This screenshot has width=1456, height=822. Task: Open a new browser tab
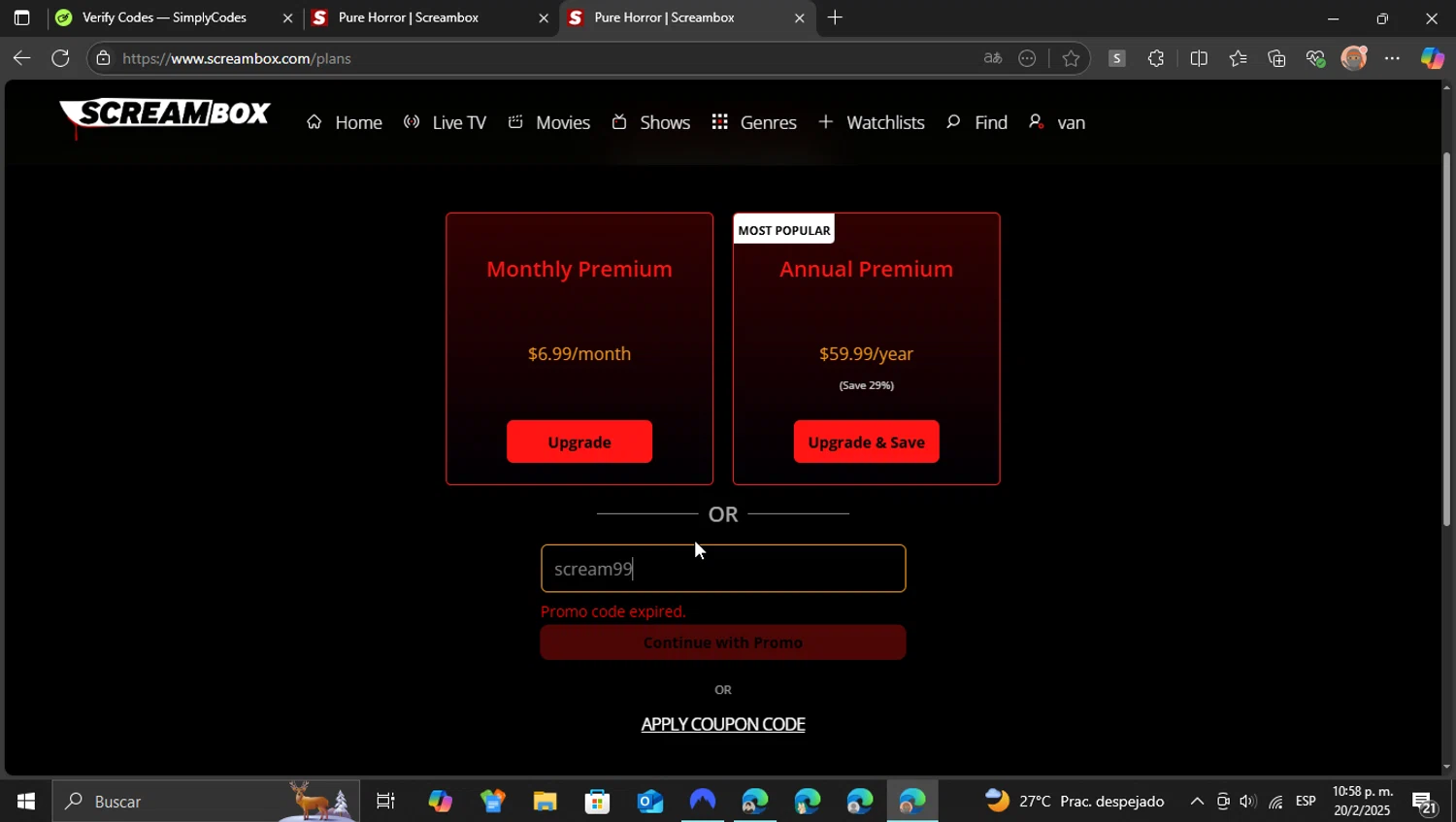(835, 17)
